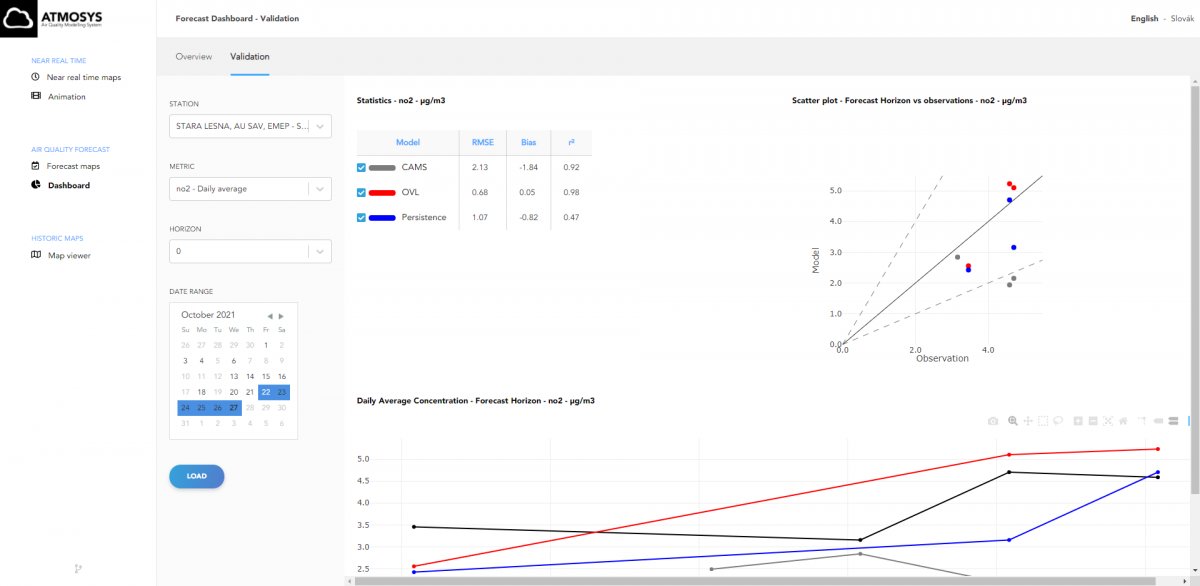Switch to the Overview tab
Viewport: 1200px width, 586px height.
pos(194,57)
